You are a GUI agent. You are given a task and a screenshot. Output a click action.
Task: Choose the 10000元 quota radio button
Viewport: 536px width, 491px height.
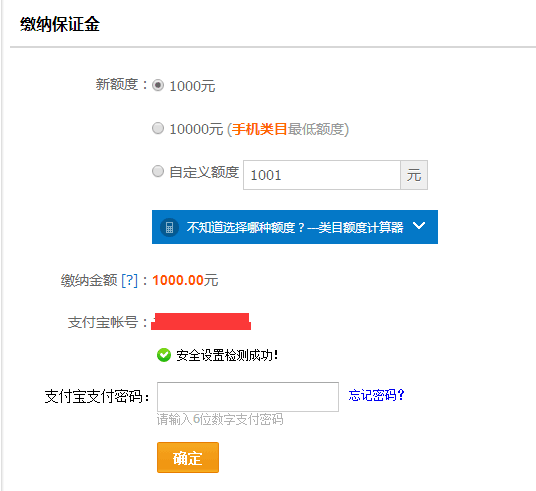coord(158,129)
